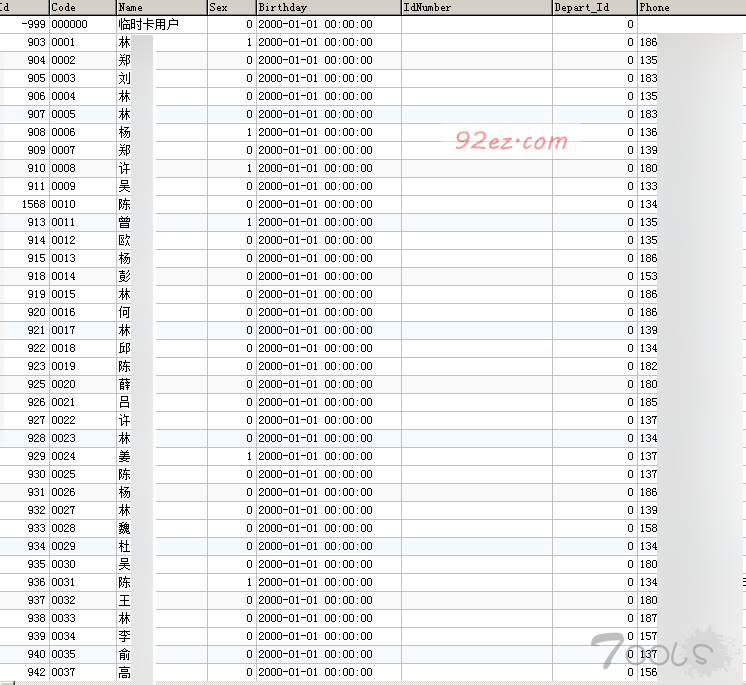Image resolution: width=746 pixels, height=685 pixels.
Task: Click the IdNumber column header
Action: 477,7
